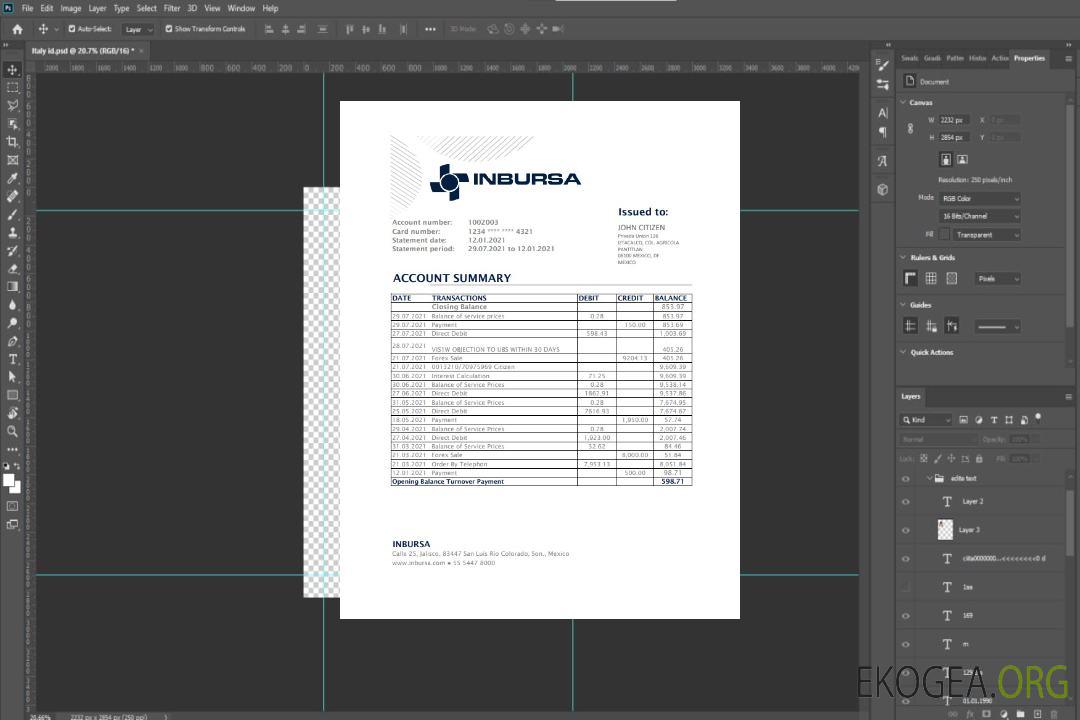Hide Layer 3 via eye icon

(x=906, y=531)
